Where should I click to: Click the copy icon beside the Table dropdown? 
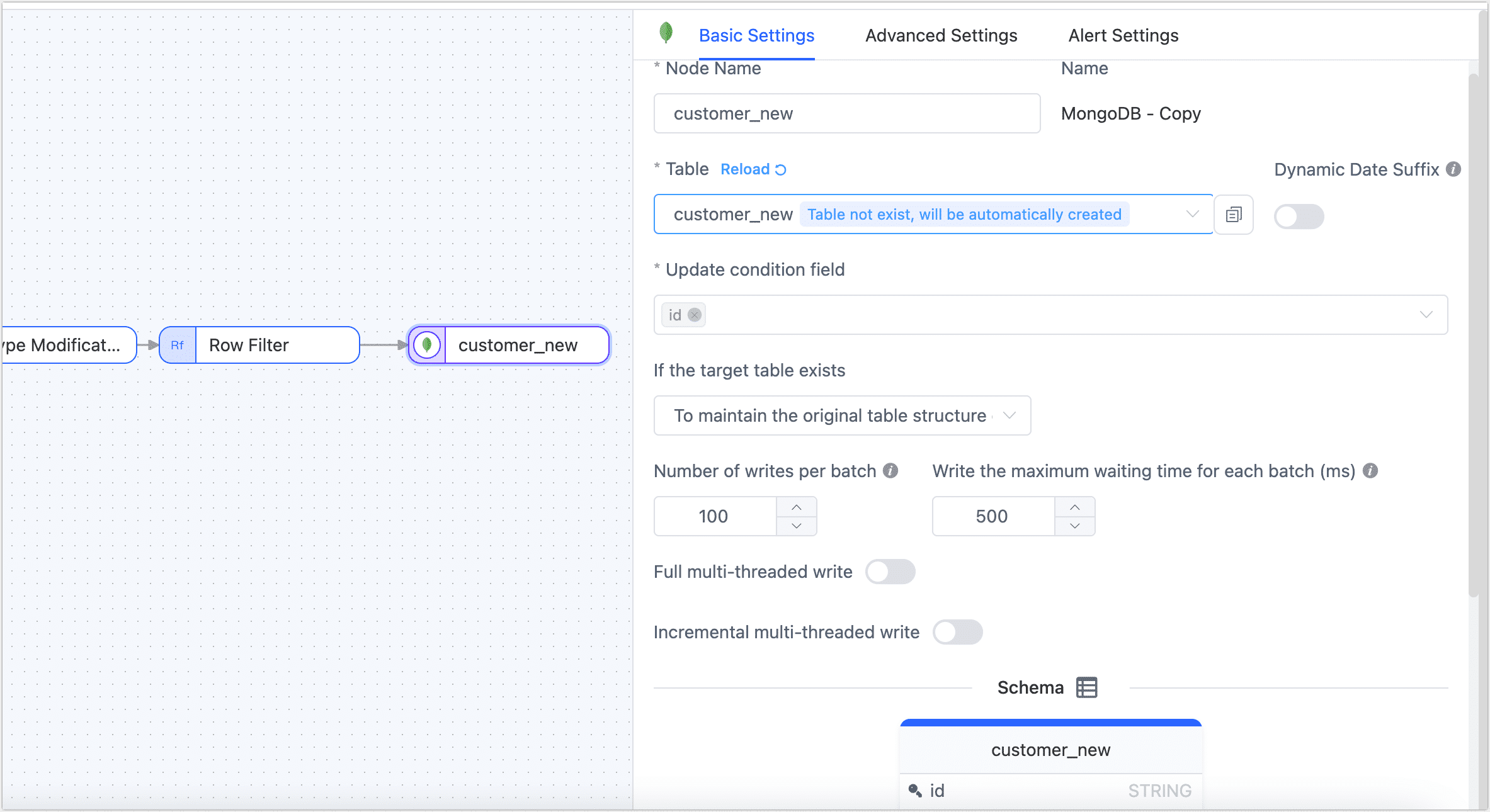pos(1233,214)
